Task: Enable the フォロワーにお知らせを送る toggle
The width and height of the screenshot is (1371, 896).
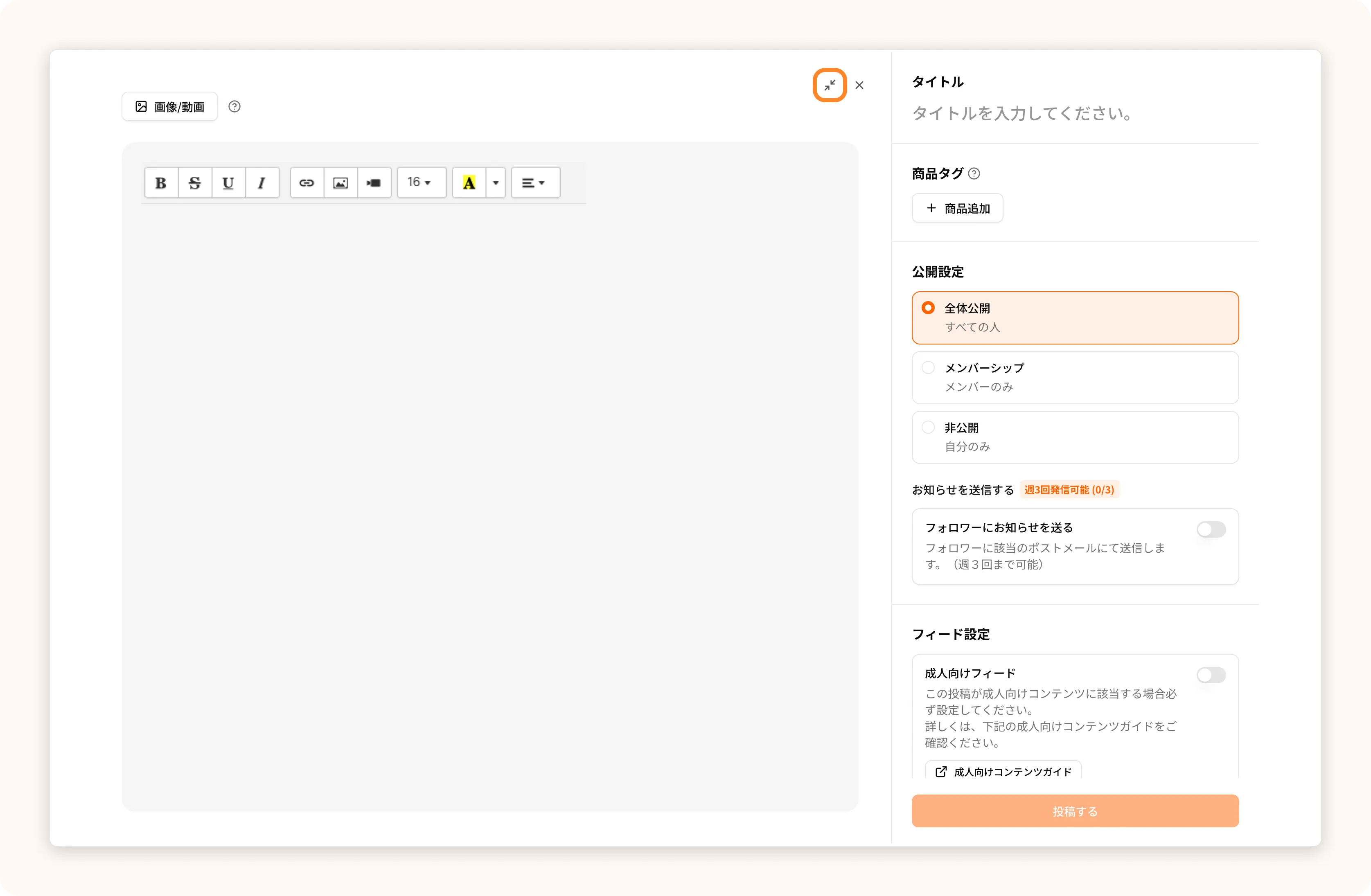Action: tap(1211, 529)
